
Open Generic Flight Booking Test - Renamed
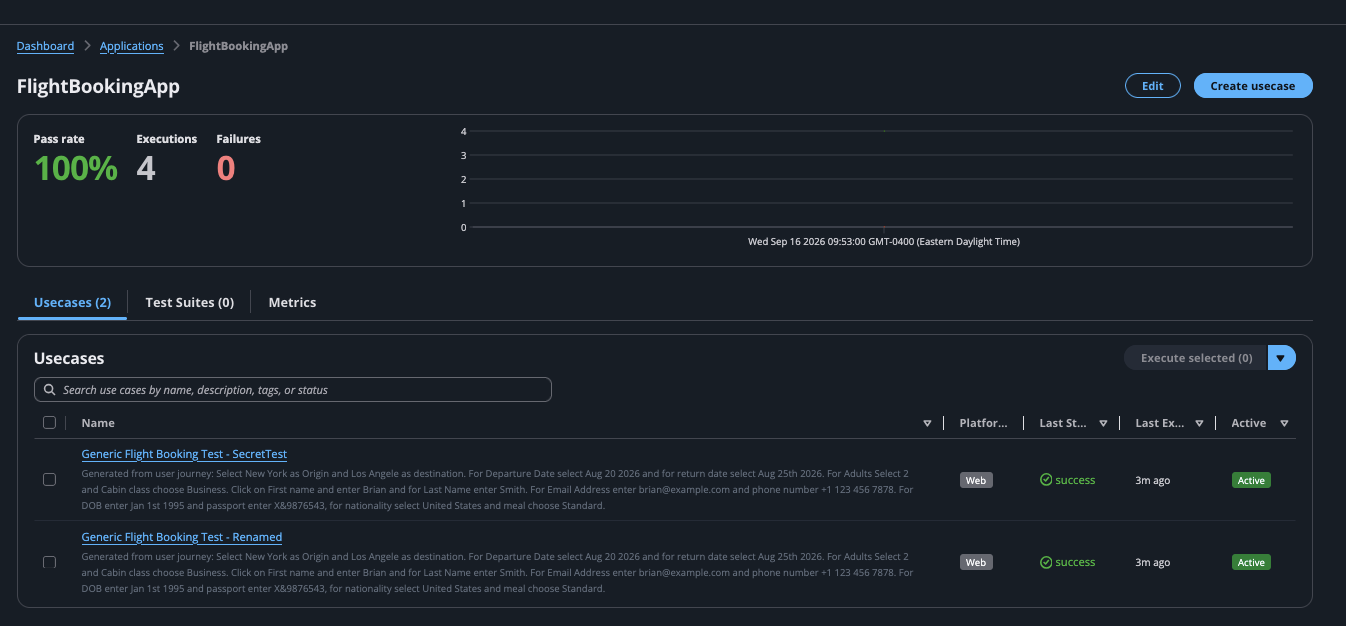[182, 537]
